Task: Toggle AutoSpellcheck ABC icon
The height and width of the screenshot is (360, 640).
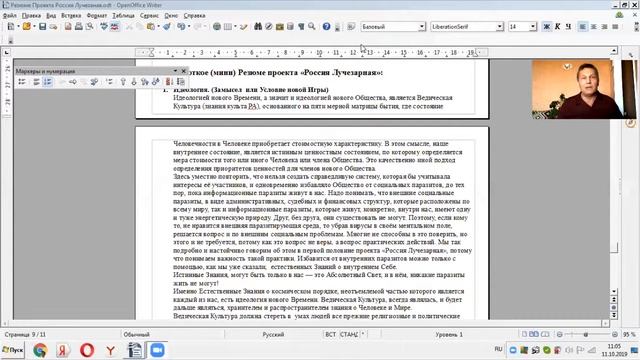Action: coord(115,27)
